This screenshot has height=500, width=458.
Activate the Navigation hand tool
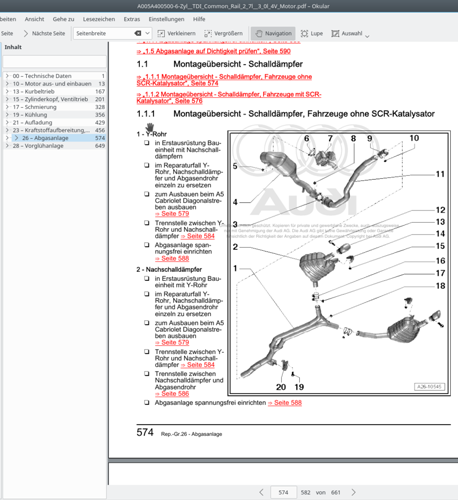(x=273, y=33)
